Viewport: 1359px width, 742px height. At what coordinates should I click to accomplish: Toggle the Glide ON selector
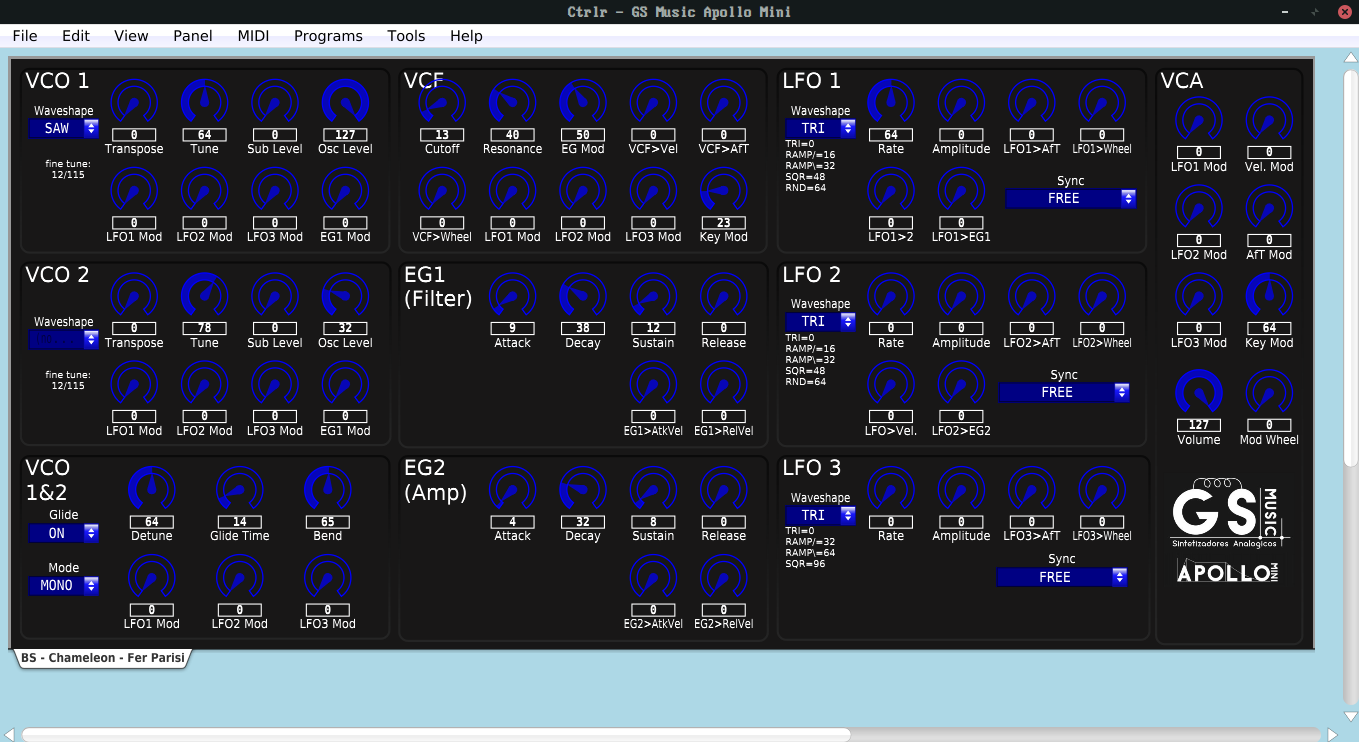pos(63,533)
